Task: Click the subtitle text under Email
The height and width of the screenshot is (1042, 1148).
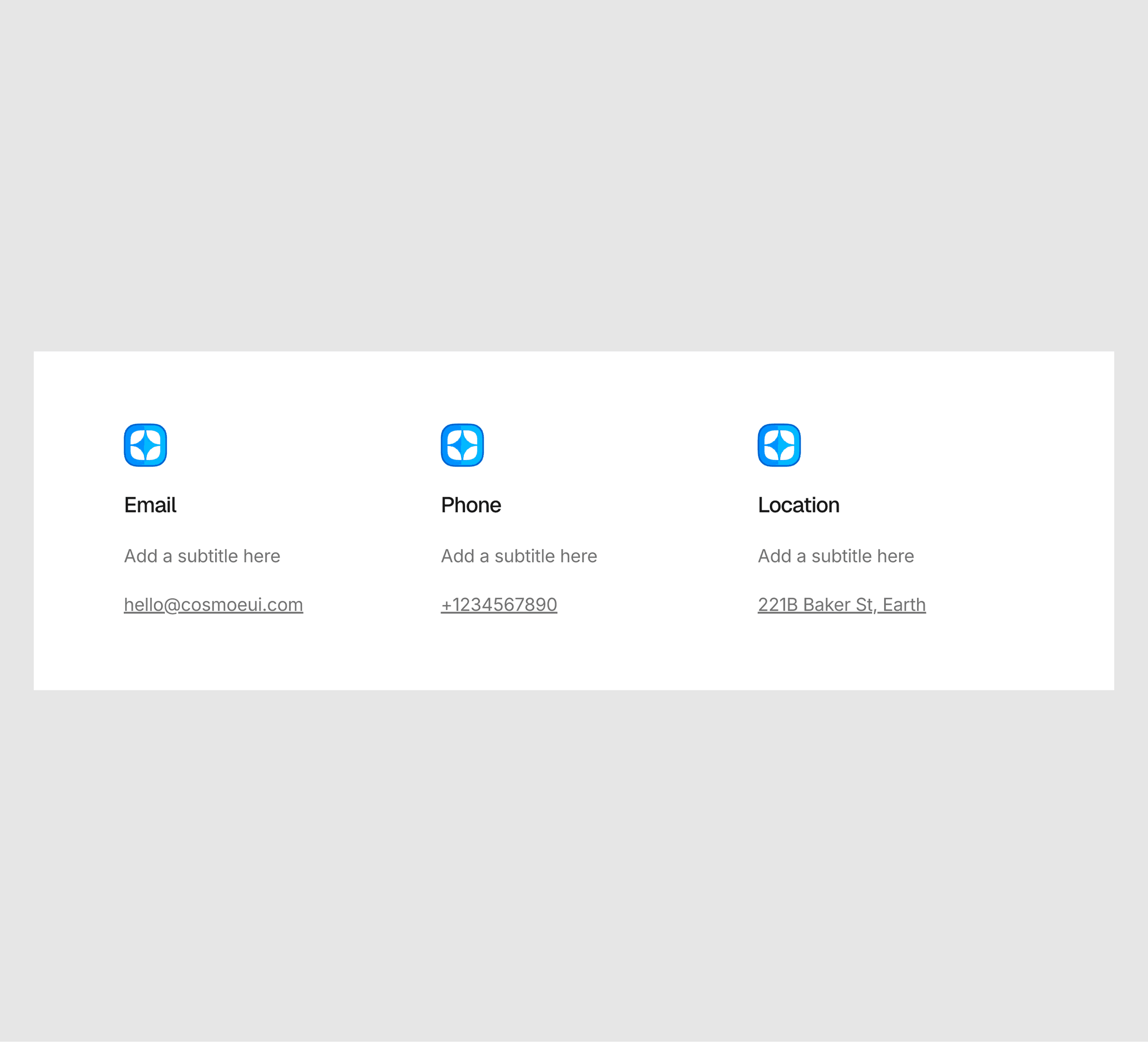Action: [x=202, y=556]
